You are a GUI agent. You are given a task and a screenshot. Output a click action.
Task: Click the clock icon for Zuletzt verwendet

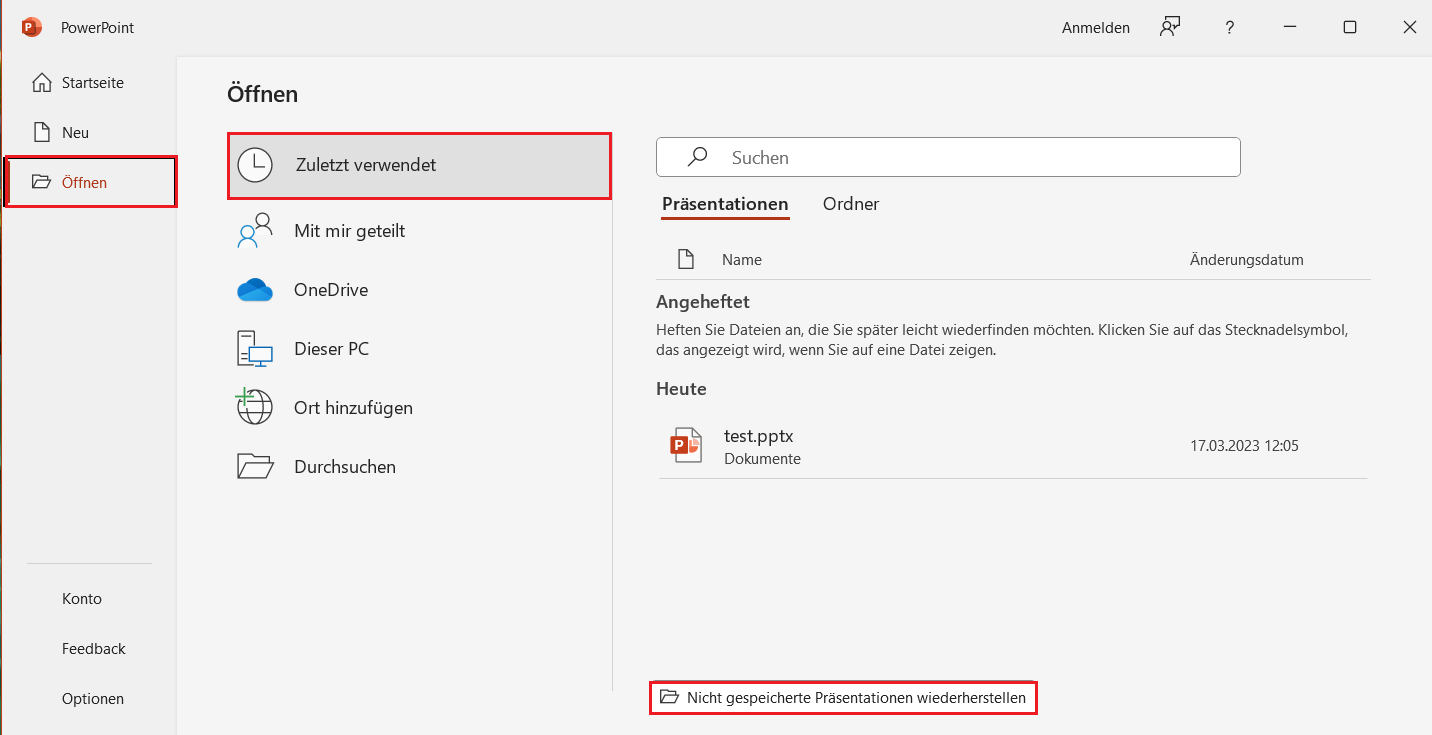pyautogui.click(x=255, y=165)
